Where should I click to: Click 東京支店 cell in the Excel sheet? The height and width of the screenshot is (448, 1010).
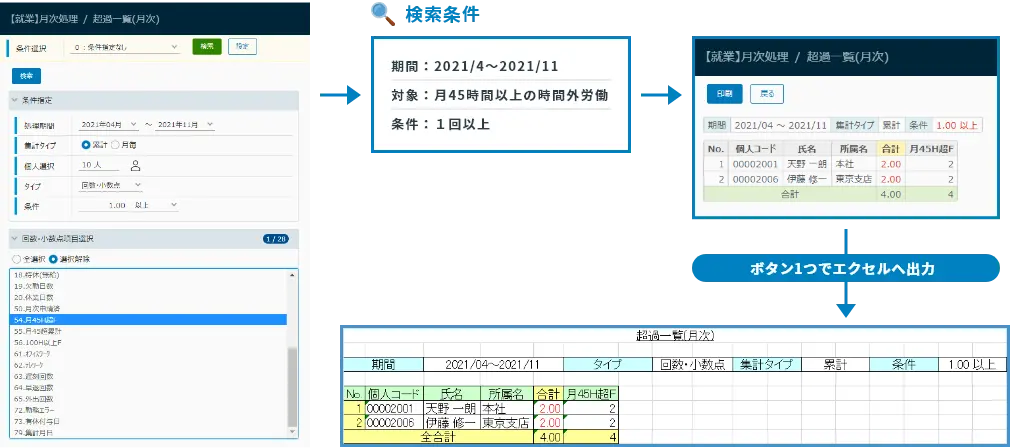[x=506, y=423]
